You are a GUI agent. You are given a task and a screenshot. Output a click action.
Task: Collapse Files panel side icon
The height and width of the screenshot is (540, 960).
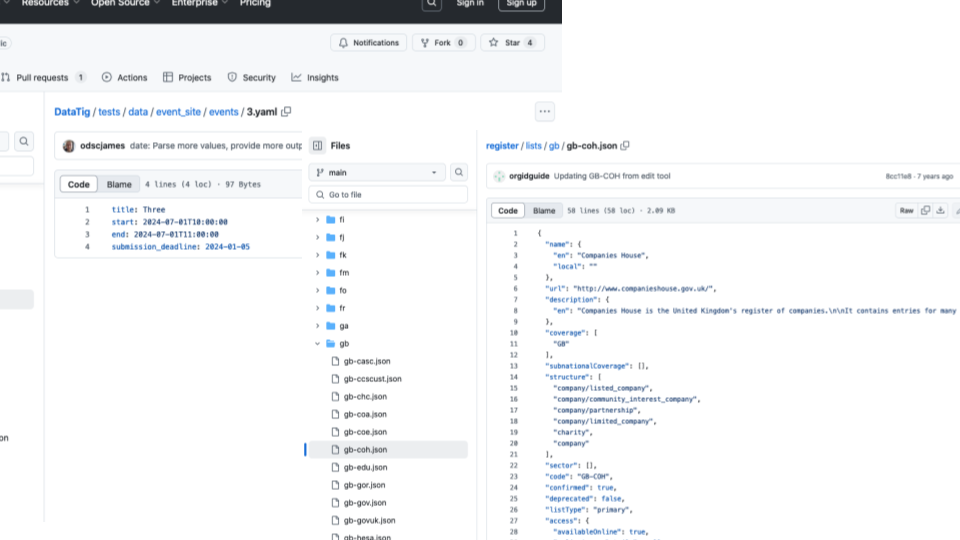pyautogui.click(x=317, y=146)
